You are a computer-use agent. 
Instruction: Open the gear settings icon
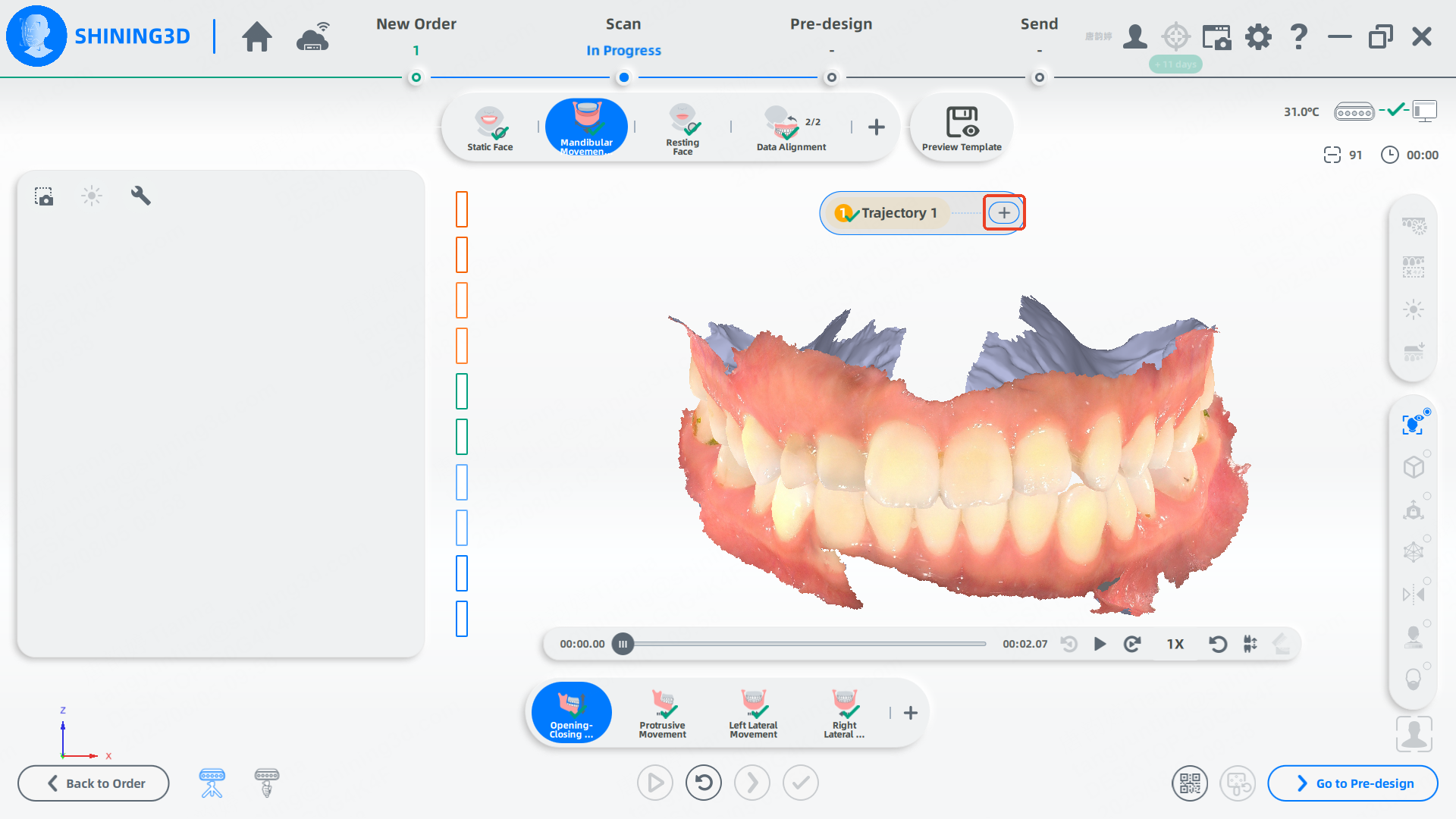(1258, 36)
